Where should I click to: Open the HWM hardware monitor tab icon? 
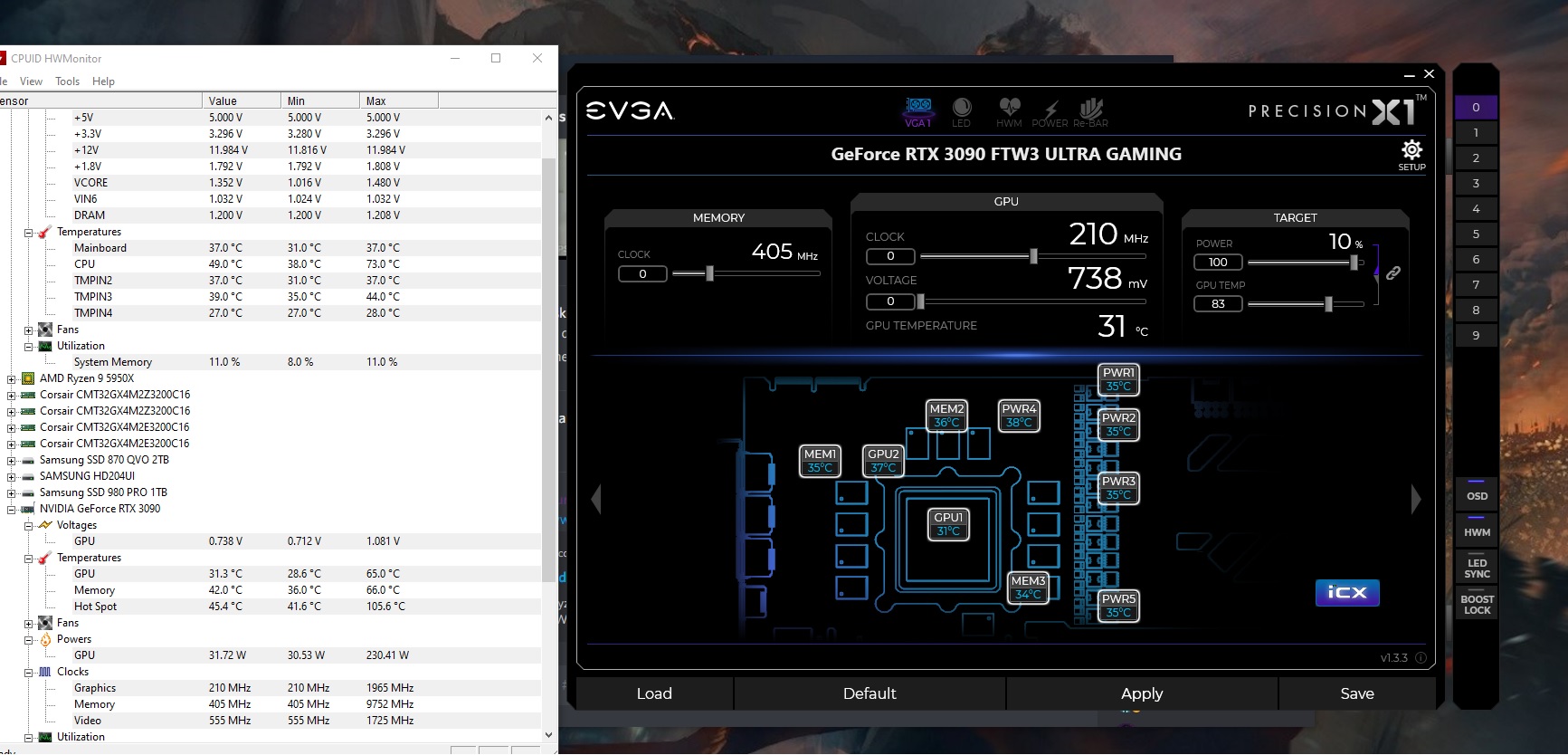click(x=1009, y=112)
